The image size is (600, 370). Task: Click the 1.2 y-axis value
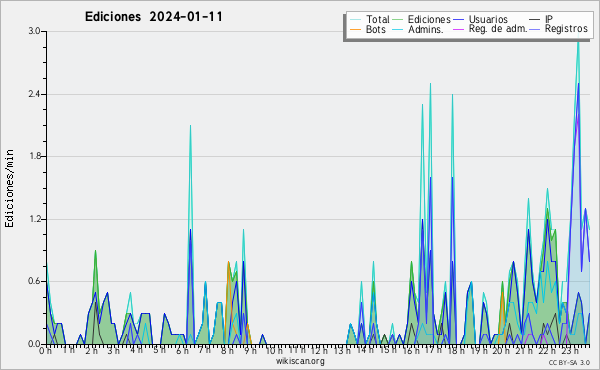point(34,219)
